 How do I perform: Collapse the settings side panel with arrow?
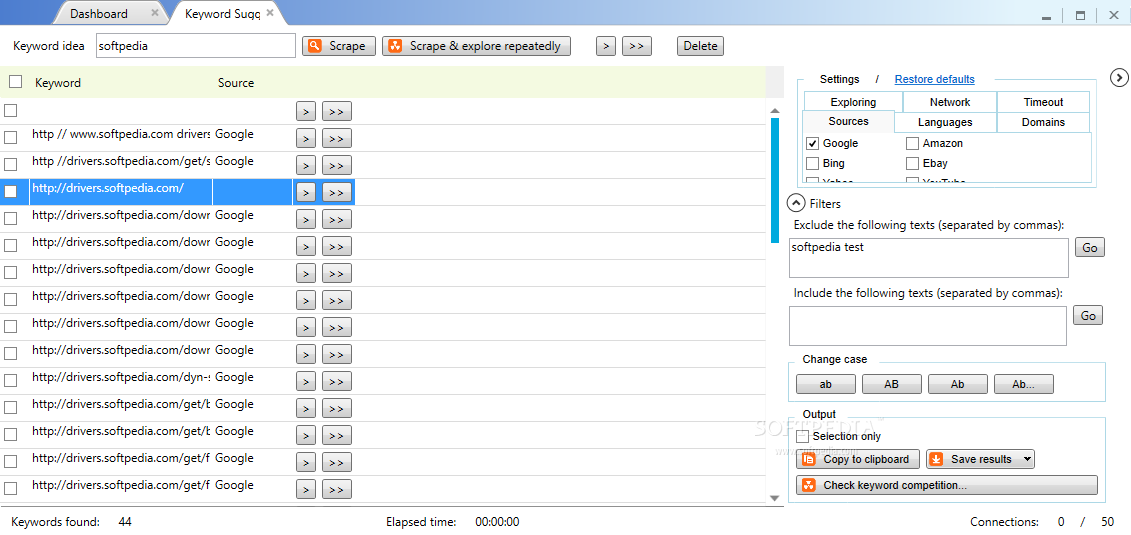coord(1119,76)
